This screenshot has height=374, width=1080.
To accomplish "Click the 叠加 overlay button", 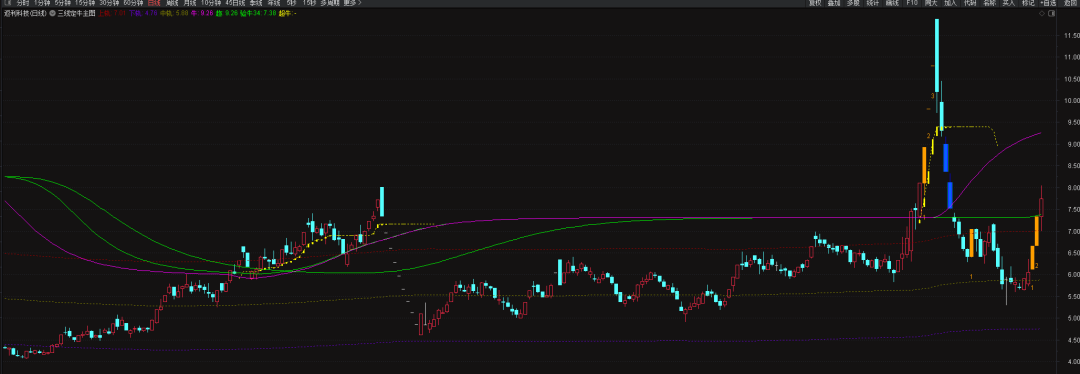I will [x=834, y=3].
